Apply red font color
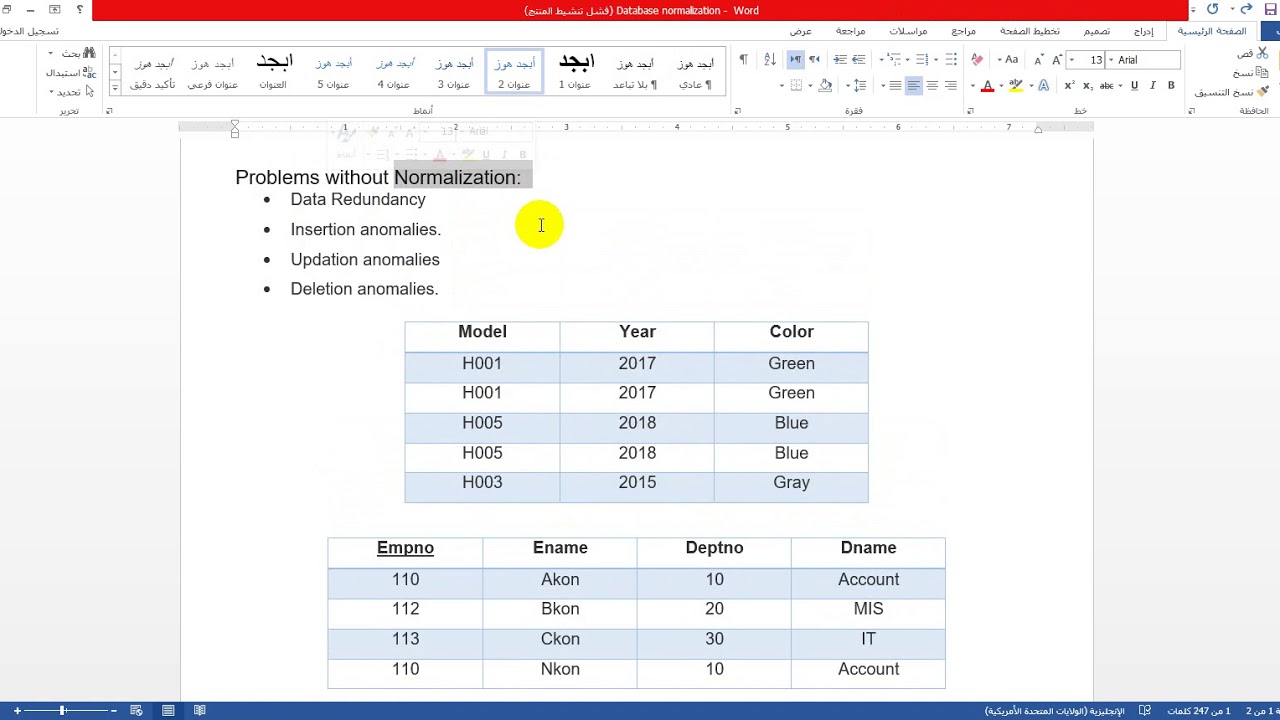This screenshot has width=1280, height=720. 987,85
